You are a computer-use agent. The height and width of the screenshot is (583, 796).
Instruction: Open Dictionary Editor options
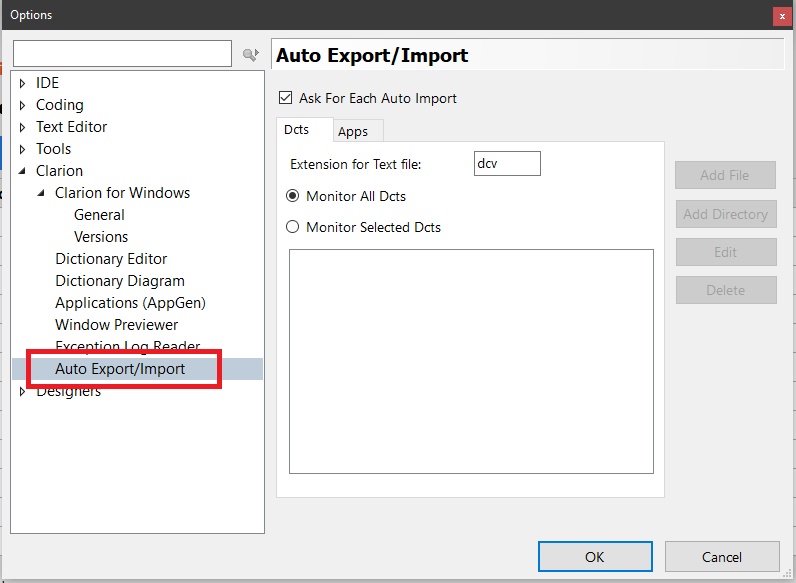tap(111, 259)
